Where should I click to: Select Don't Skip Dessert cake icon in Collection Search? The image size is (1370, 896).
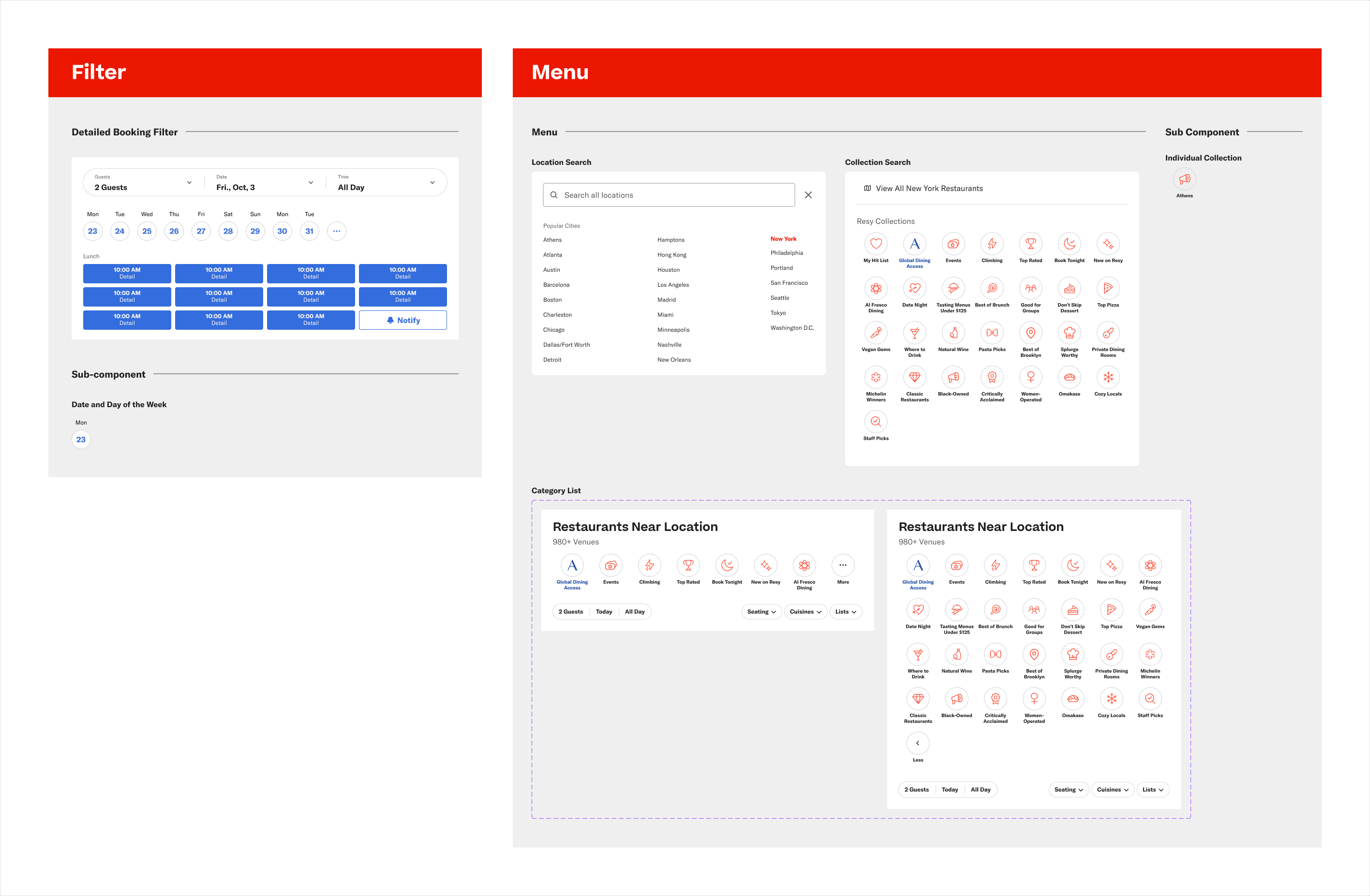coord(1069,288)
